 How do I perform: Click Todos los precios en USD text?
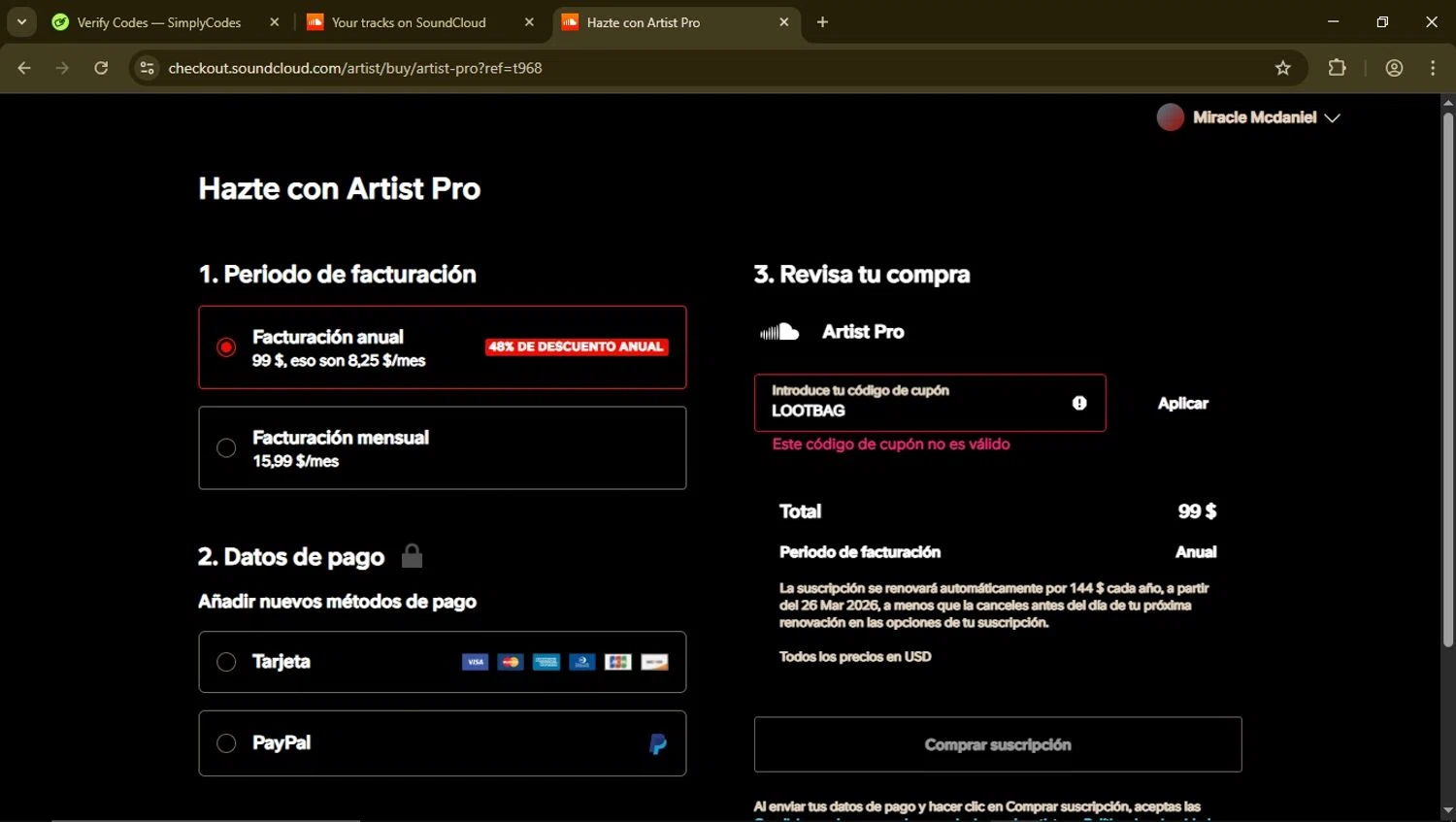point(855,657)
